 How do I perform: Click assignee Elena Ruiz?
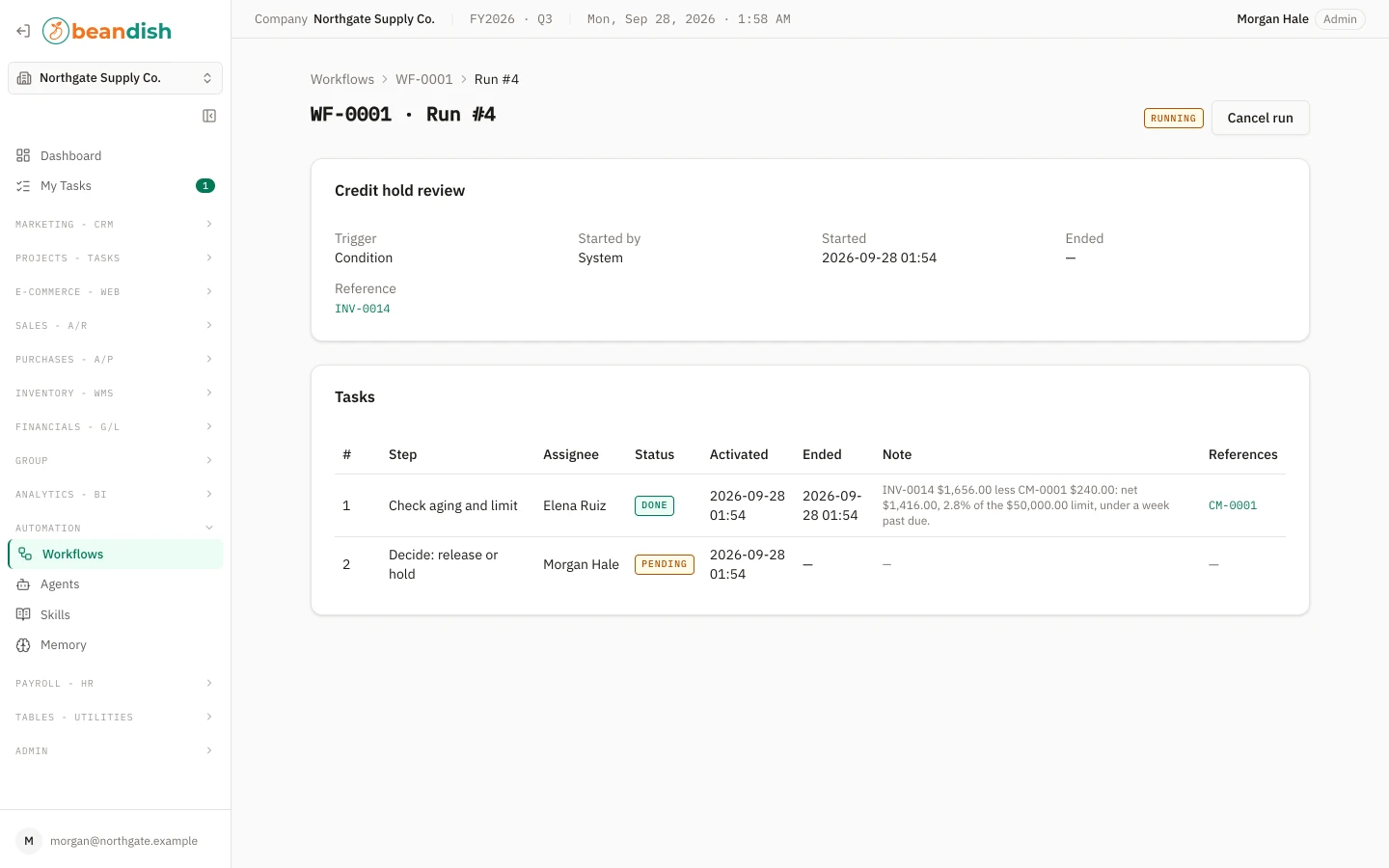pos(575,505)
